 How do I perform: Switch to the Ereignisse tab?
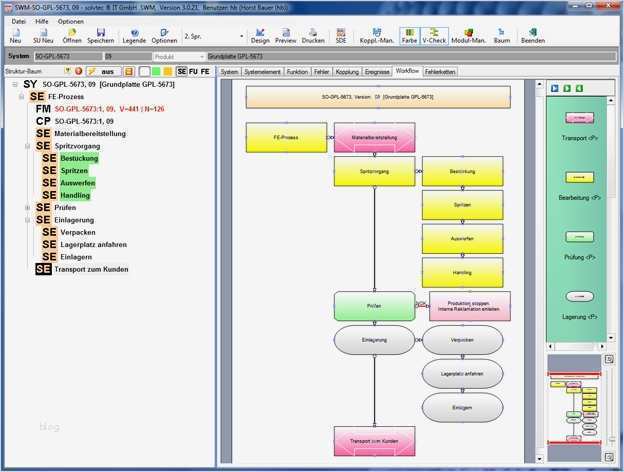coord(377,72)
